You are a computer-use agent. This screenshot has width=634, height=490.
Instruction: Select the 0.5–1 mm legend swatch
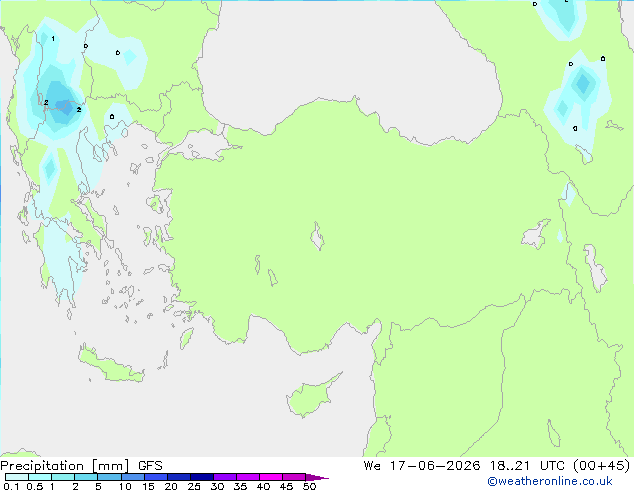40,477
